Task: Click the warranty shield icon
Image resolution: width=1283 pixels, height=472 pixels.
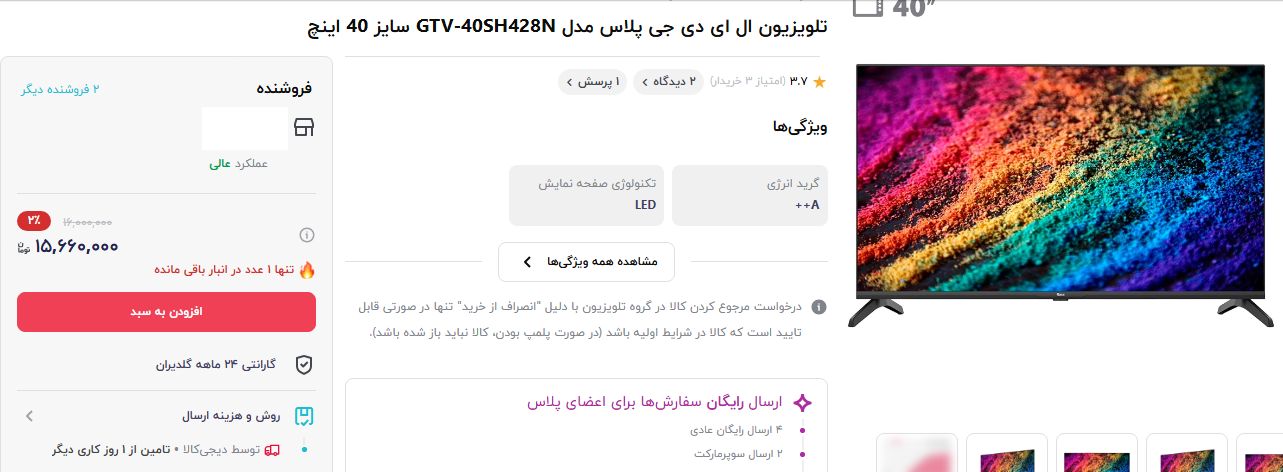Action: coord(304,365)
